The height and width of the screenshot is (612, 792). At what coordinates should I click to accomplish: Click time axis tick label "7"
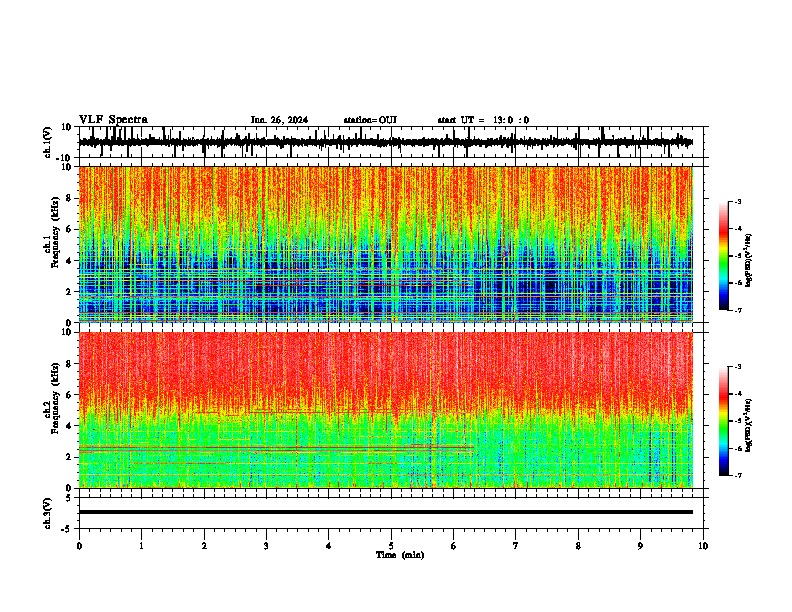click(x=516, y=546)
